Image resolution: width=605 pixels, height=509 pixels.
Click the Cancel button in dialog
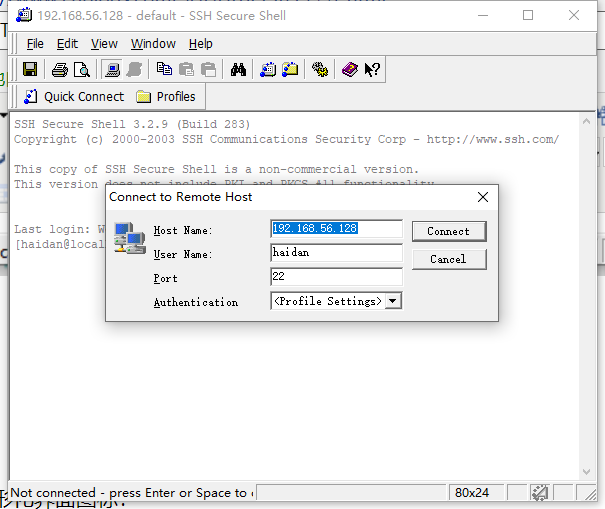pyautogui.click(x=449, y=259)
